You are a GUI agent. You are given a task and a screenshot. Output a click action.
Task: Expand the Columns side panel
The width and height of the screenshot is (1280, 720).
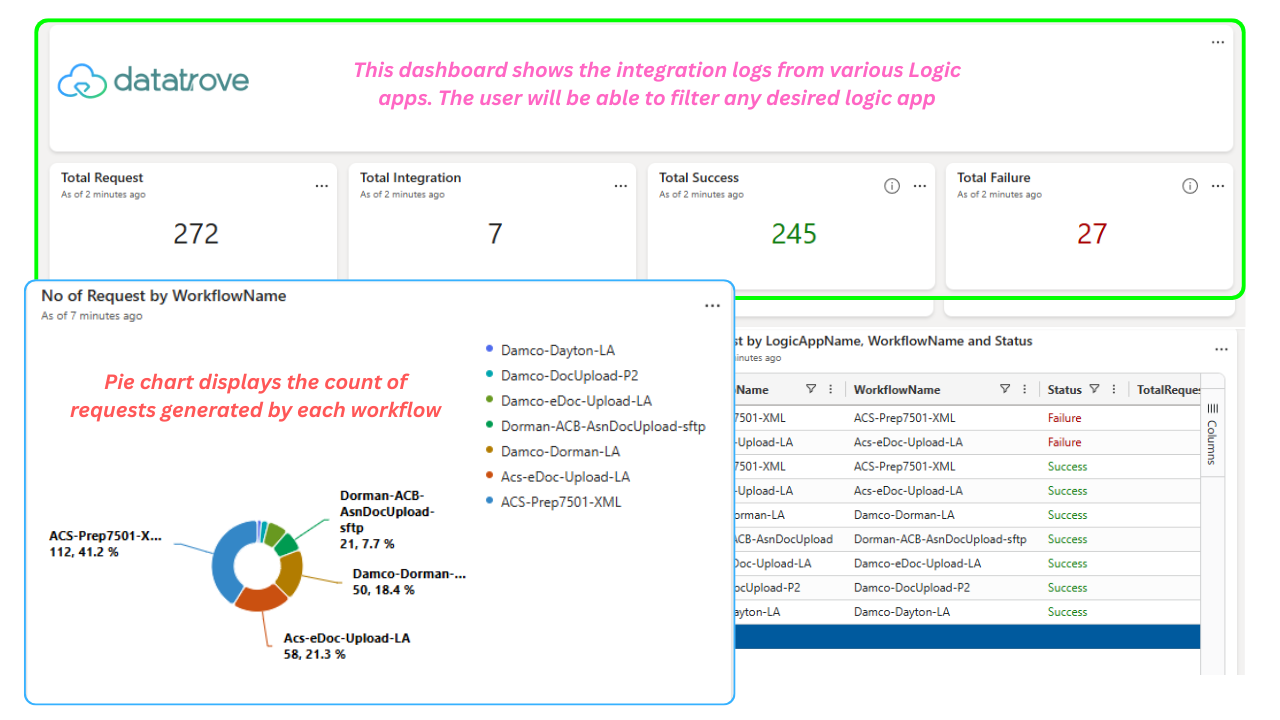point(1212,436)
